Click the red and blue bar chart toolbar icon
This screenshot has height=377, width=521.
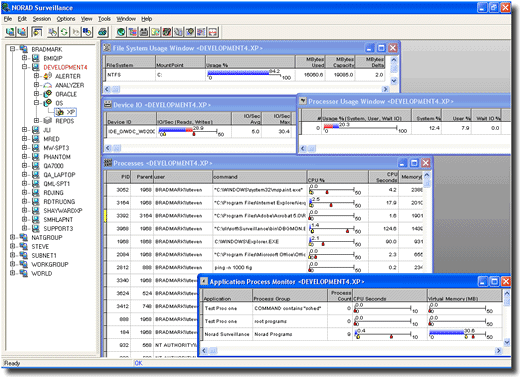(133, 32)
